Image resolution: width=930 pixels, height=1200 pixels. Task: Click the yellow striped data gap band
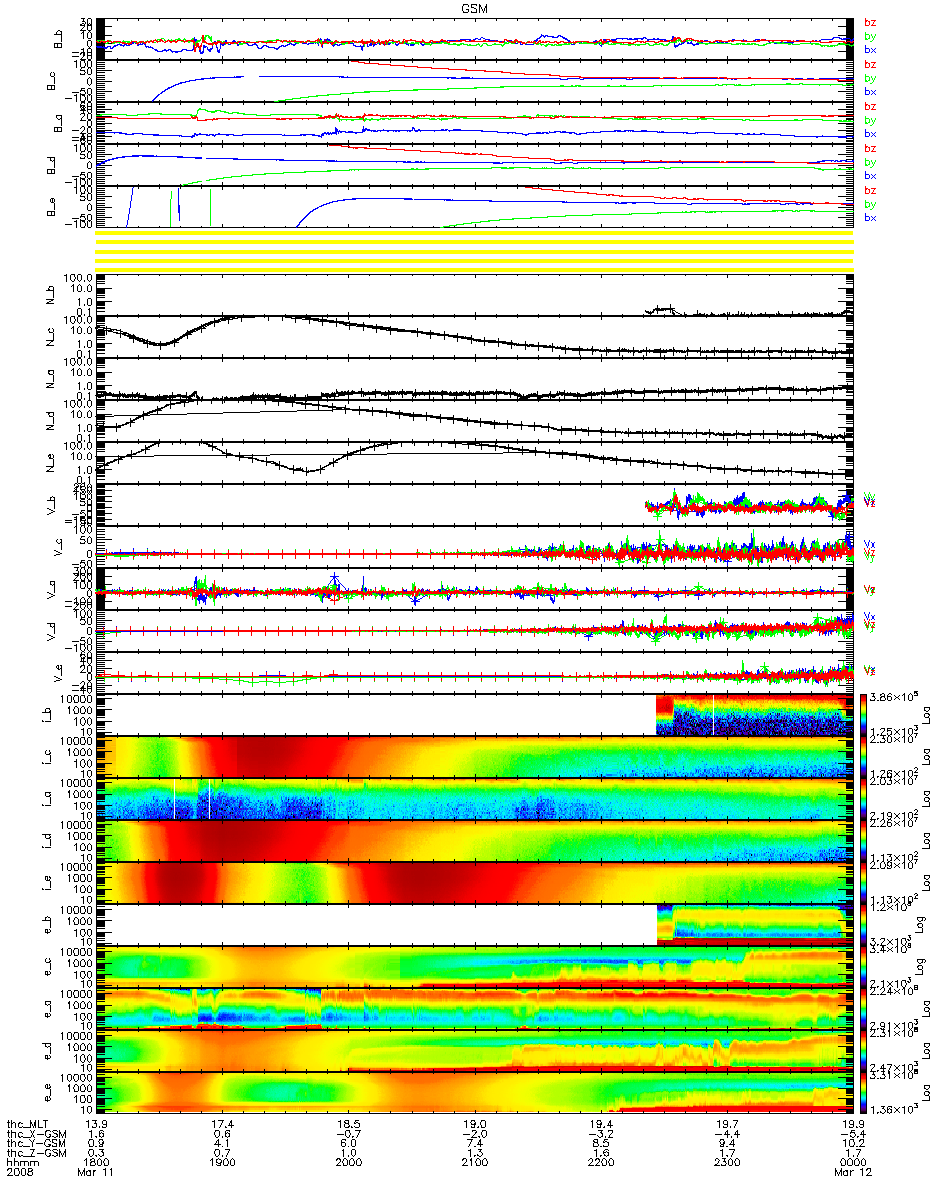pyautogui.click(x=476, y=250)
